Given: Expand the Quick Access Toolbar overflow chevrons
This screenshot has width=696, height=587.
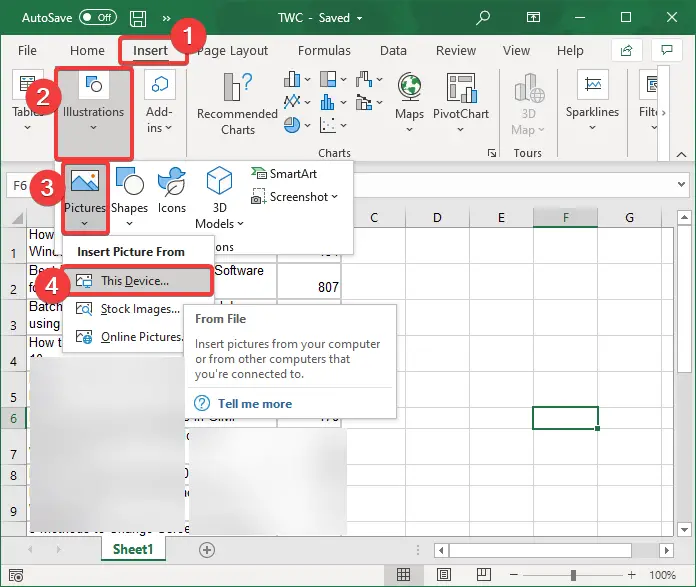Looking at the screenshot, I should 166,18.
